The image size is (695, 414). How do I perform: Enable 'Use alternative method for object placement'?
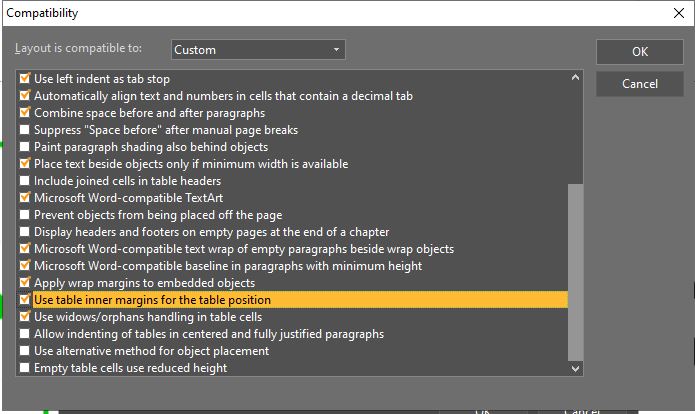click(26, 351)
